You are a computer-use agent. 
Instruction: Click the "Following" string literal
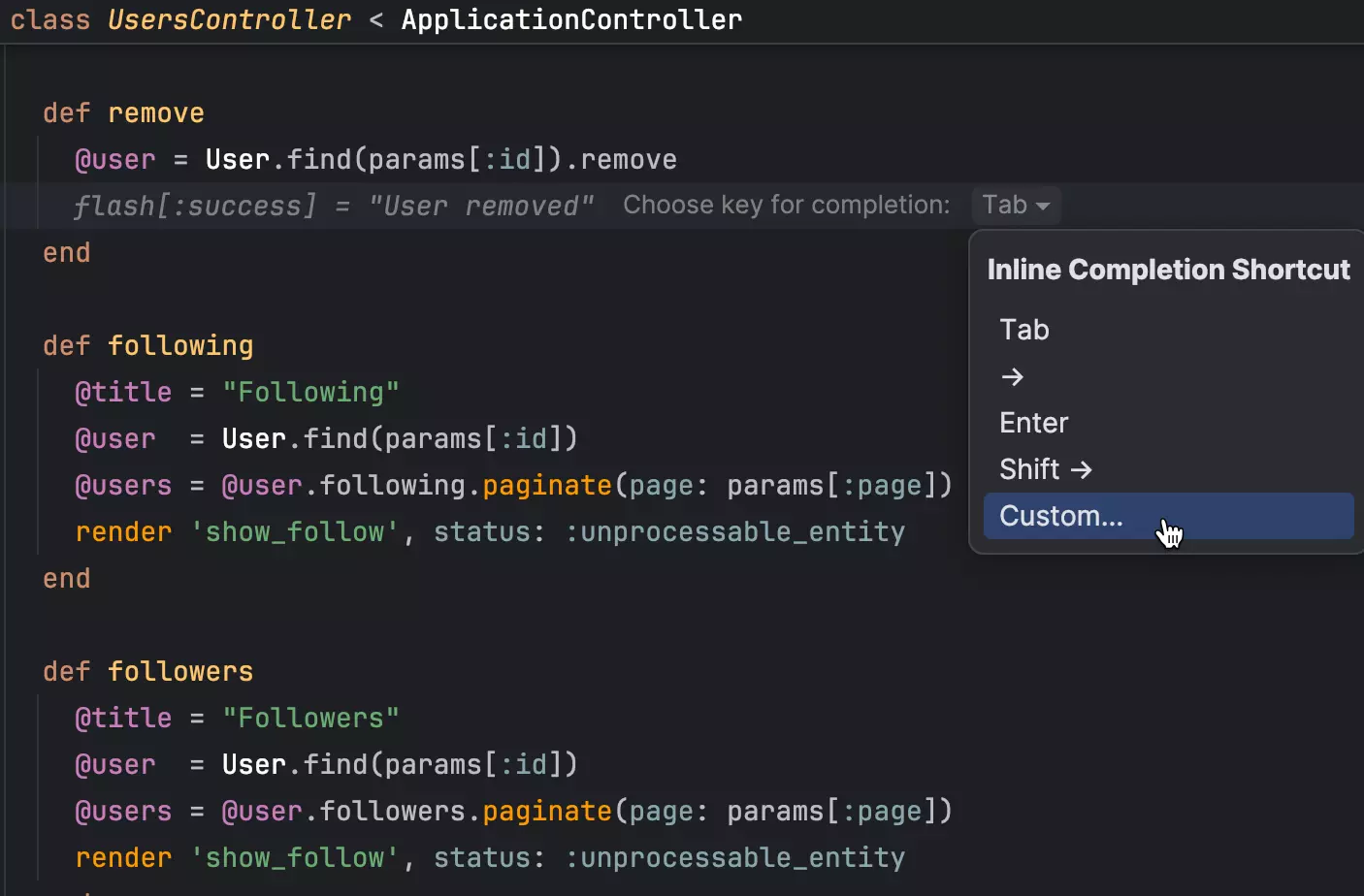tap(310, 393)
